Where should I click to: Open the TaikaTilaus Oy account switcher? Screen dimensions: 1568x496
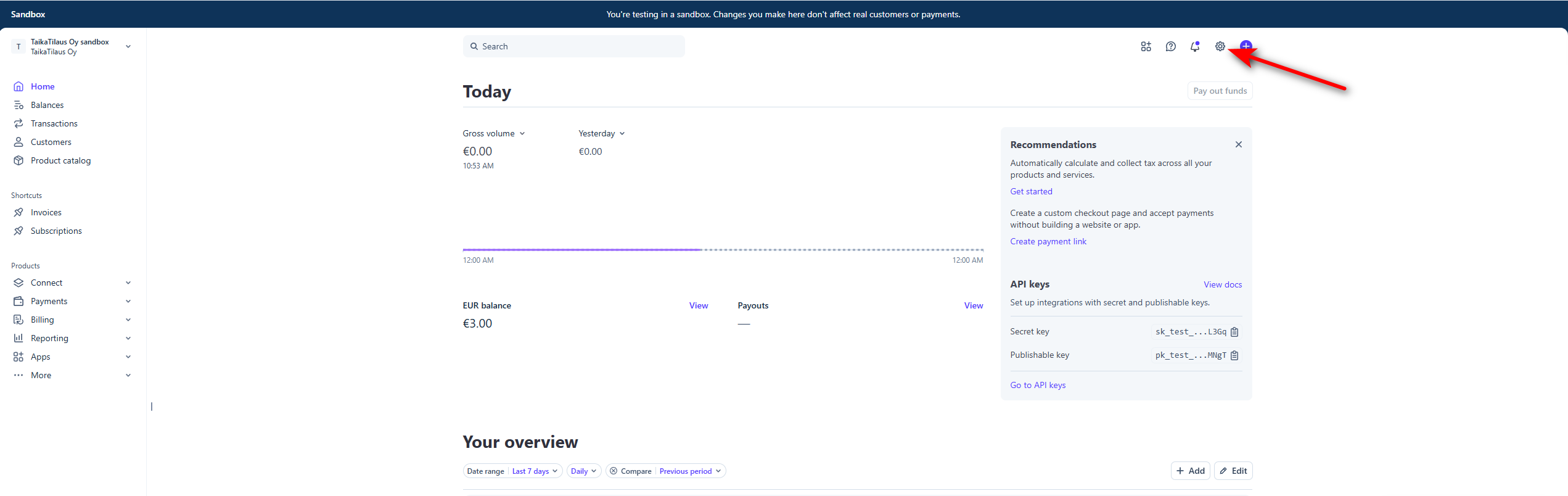(72, 47)
